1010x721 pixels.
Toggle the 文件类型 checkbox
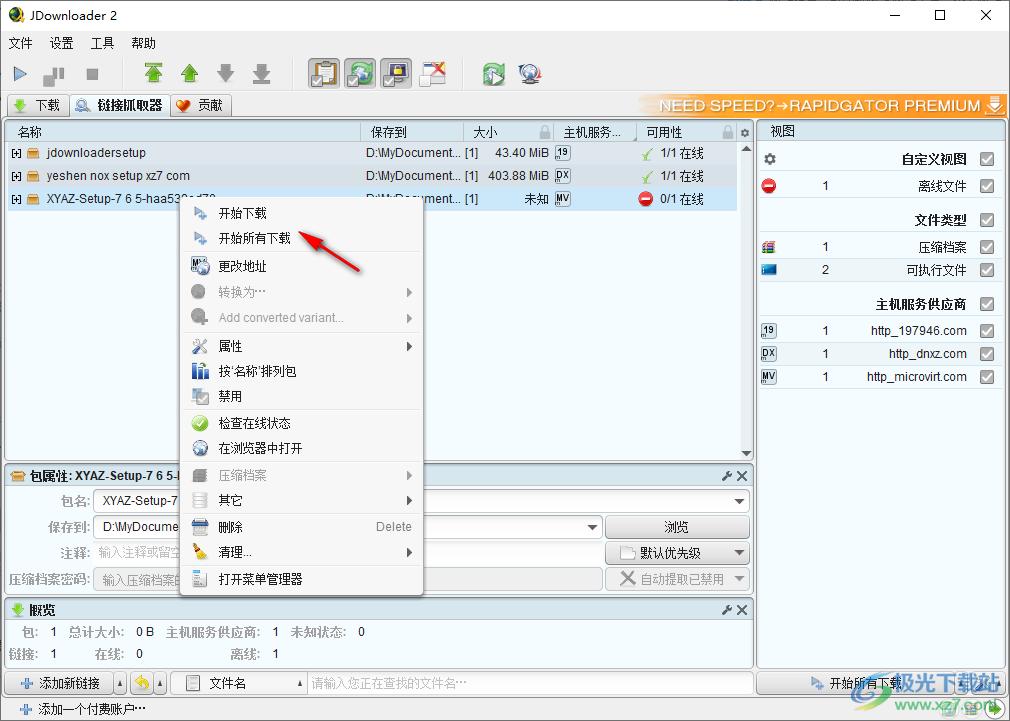point(987,220)
